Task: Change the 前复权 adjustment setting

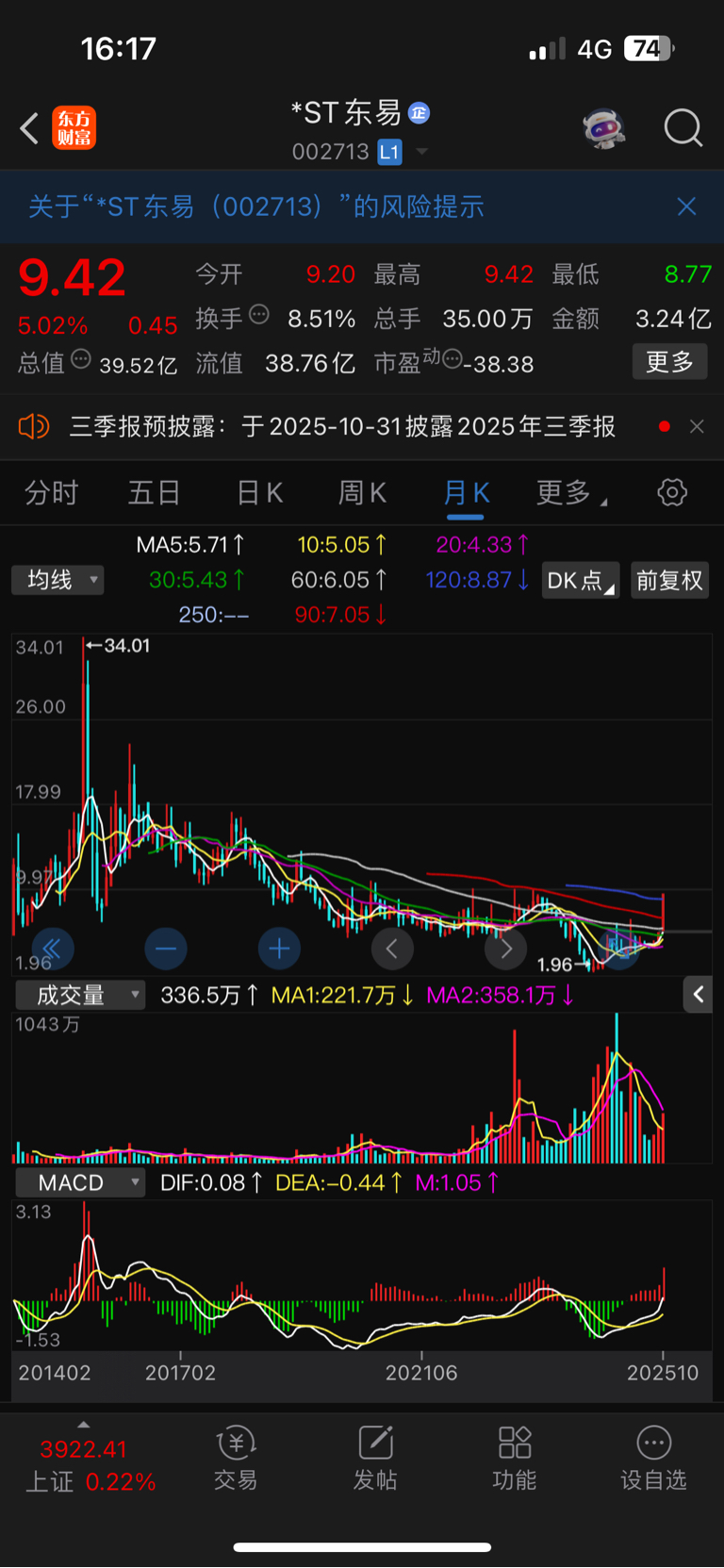Action: [669, 580]
